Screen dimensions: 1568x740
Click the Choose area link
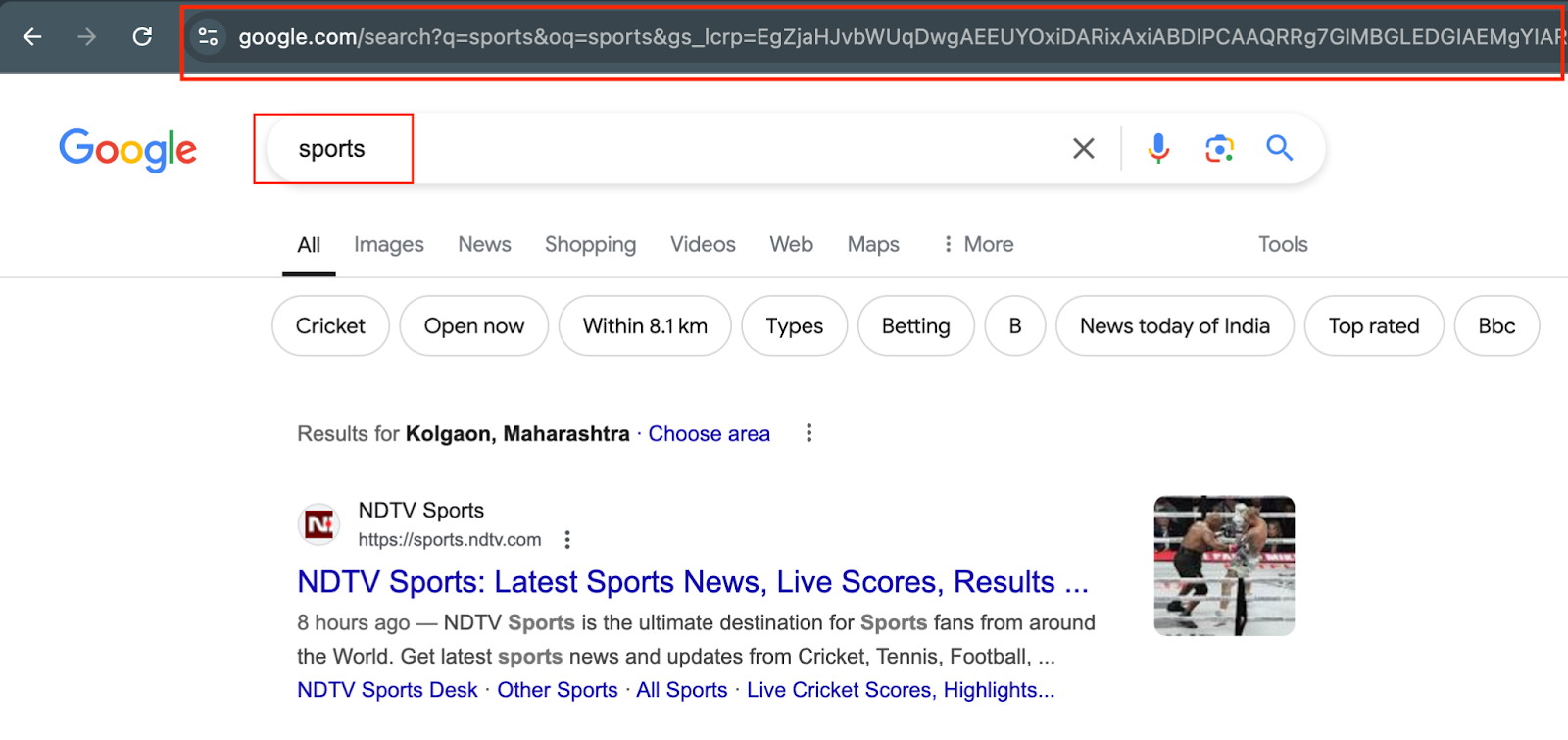[710, 434]
